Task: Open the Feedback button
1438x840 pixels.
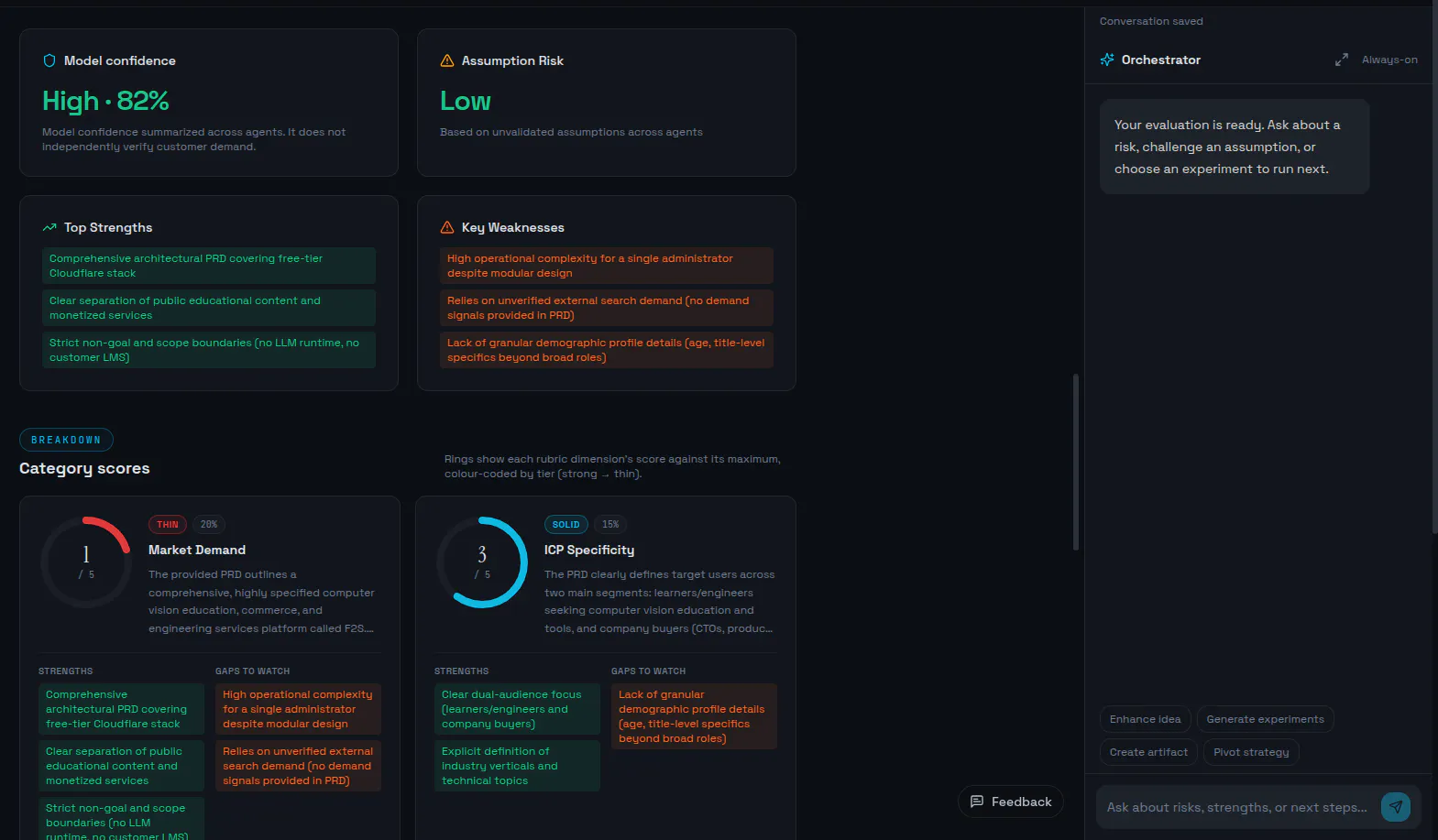Action: coord(1011,802)
